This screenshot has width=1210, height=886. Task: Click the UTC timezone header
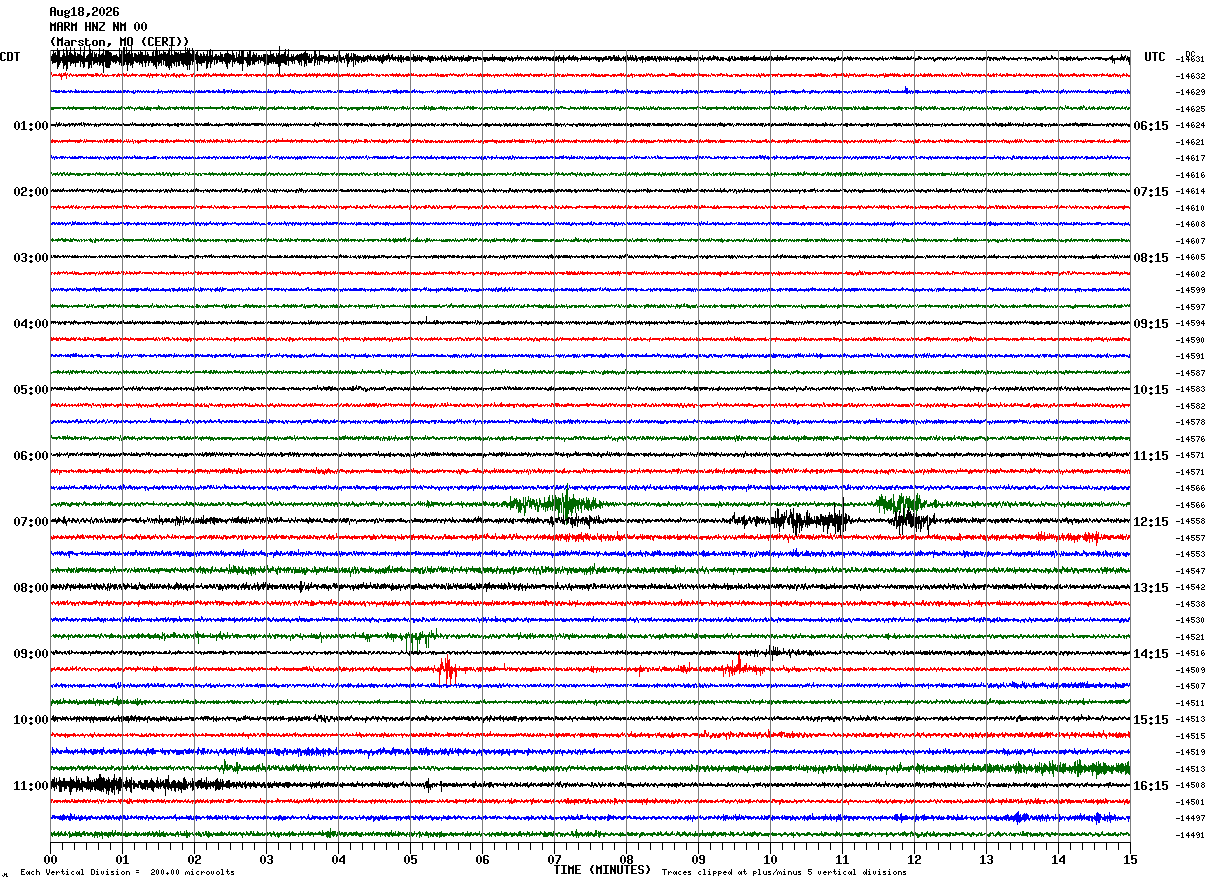click(1155, 57)
